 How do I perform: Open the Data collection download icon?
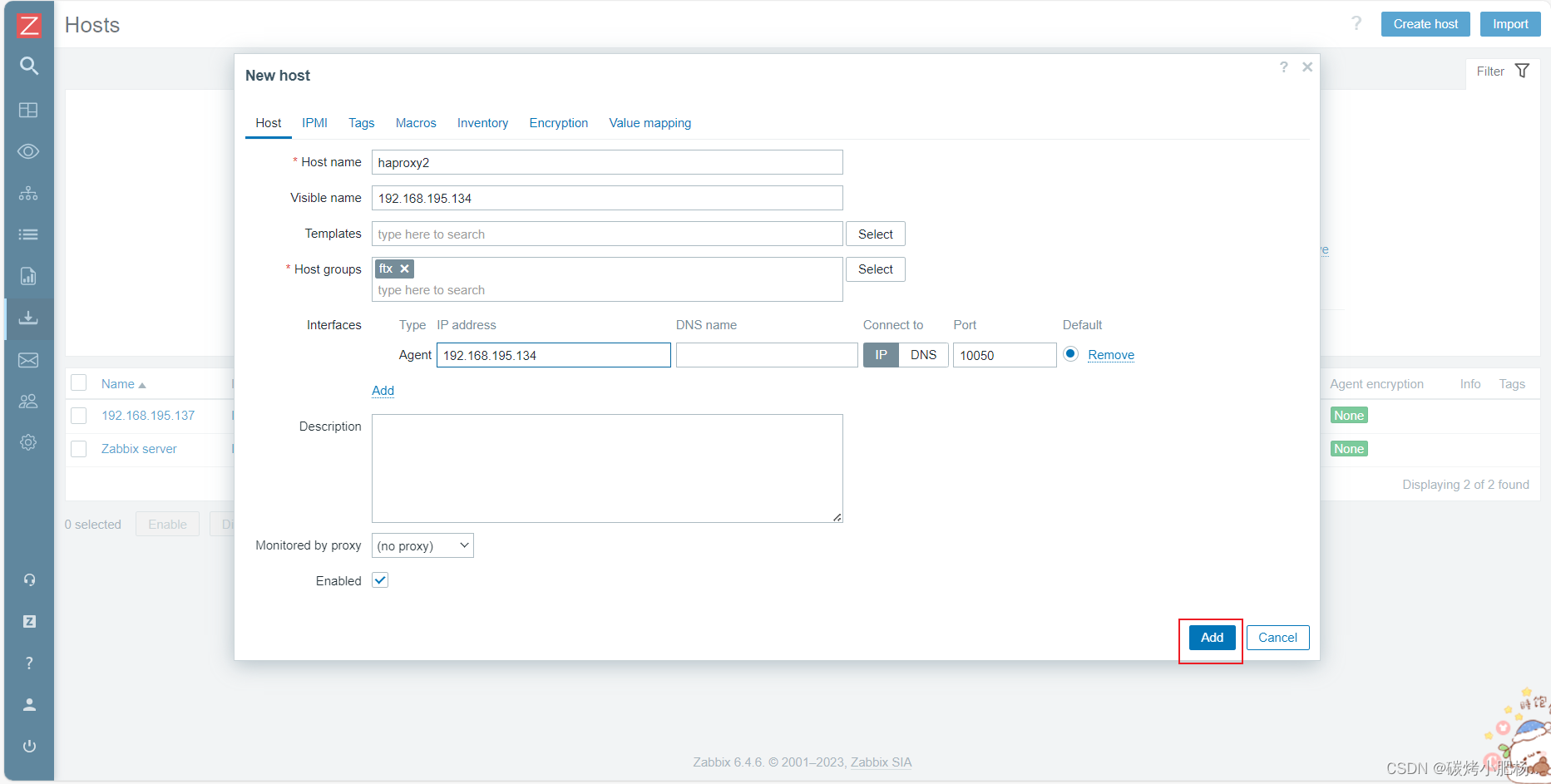pyautogui.click(x=29, y=318)
